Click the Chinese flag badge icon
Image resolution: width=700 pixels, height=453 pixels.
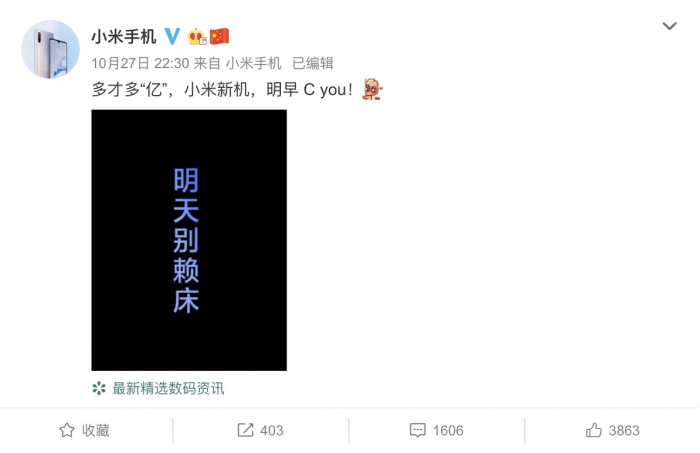(x=219, y=37)
